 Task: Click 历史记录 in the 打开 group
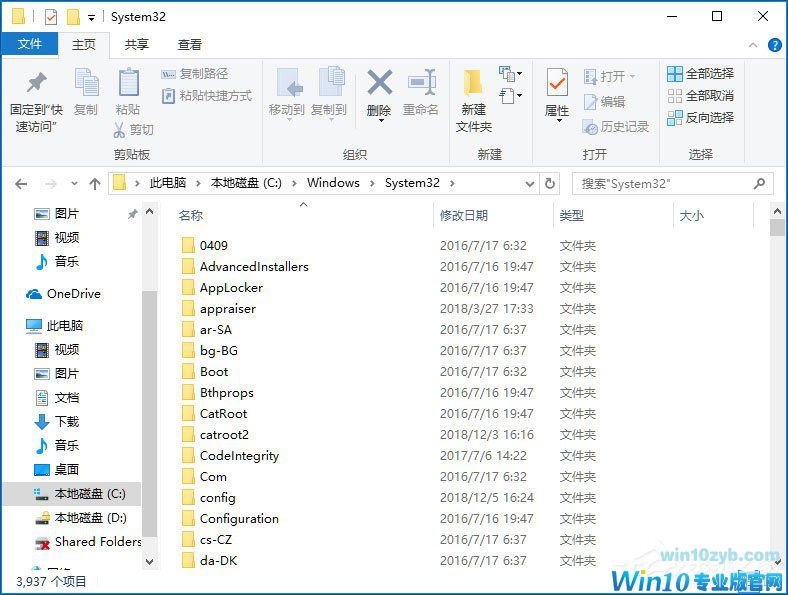coord(616,127)
